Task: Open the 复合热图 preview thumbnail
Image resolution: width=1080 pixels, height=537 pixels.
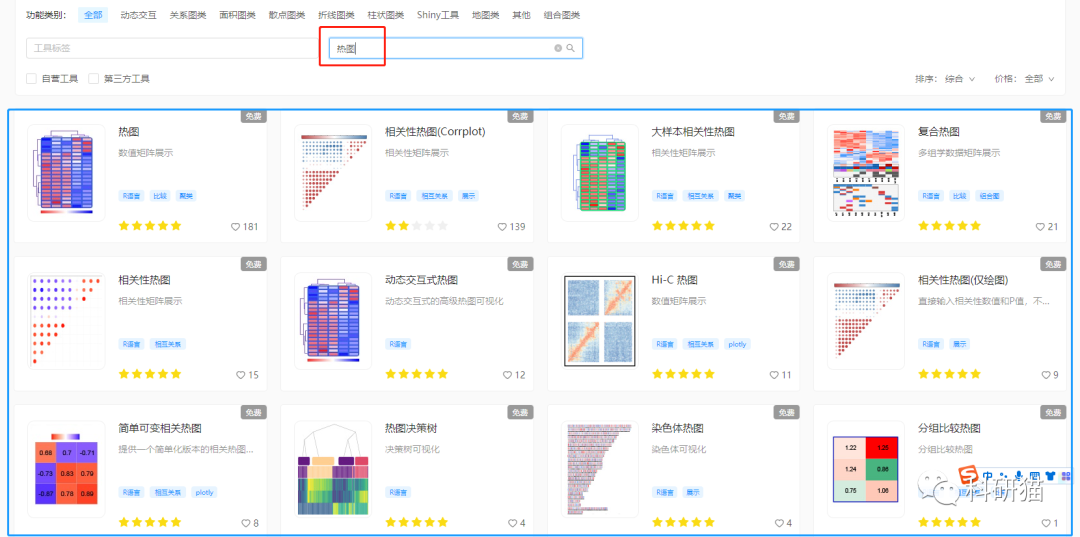Action: point(866,173)
